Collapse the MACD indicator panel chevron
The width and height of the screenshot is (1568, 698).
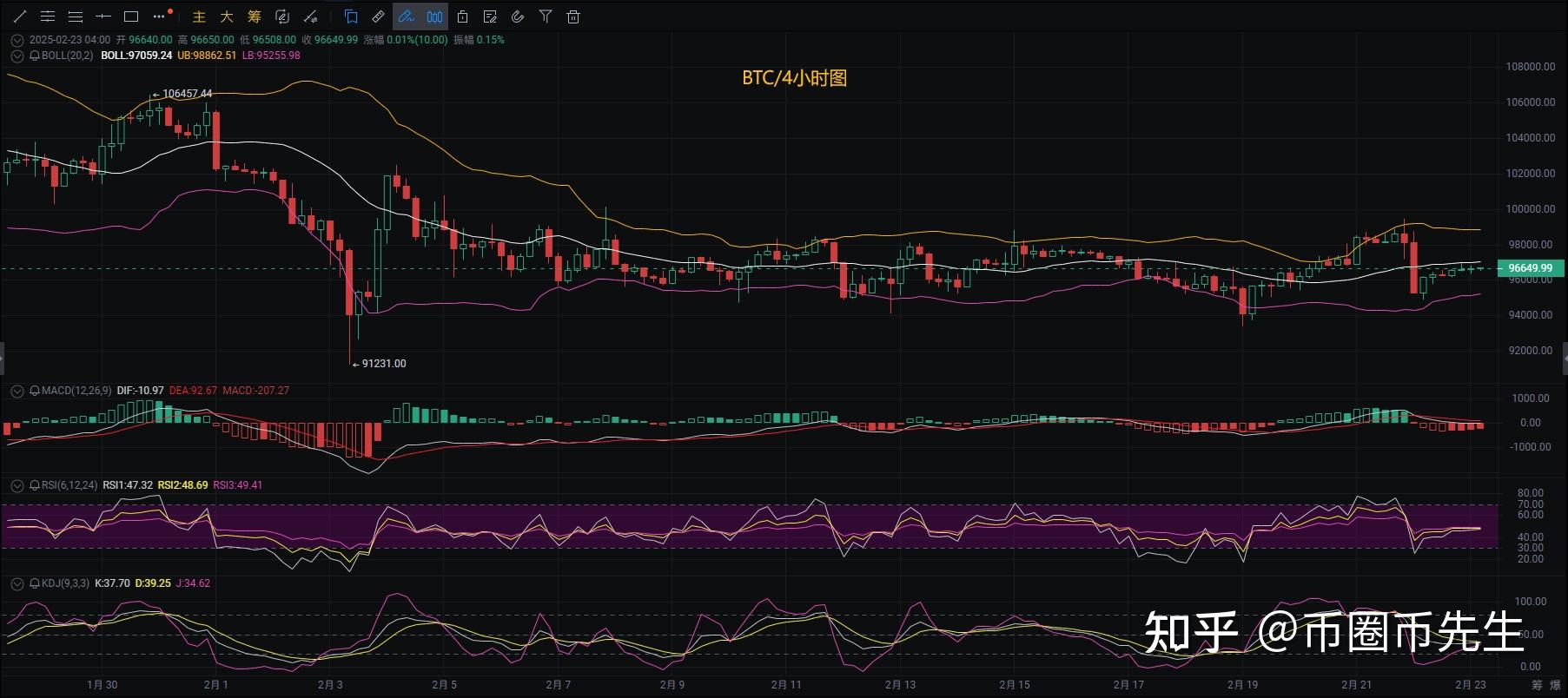click(17, 392)
